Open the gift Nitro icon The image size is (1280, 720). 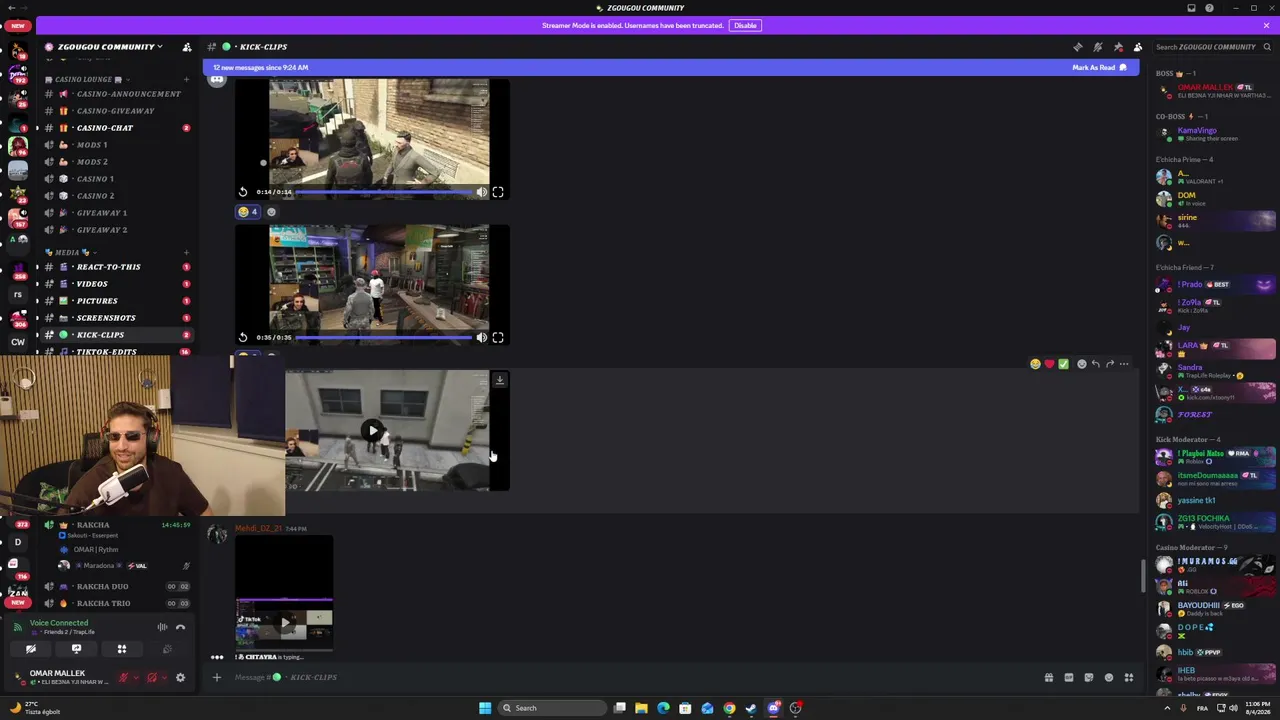pyautogui.click(x=1049, y=678)
